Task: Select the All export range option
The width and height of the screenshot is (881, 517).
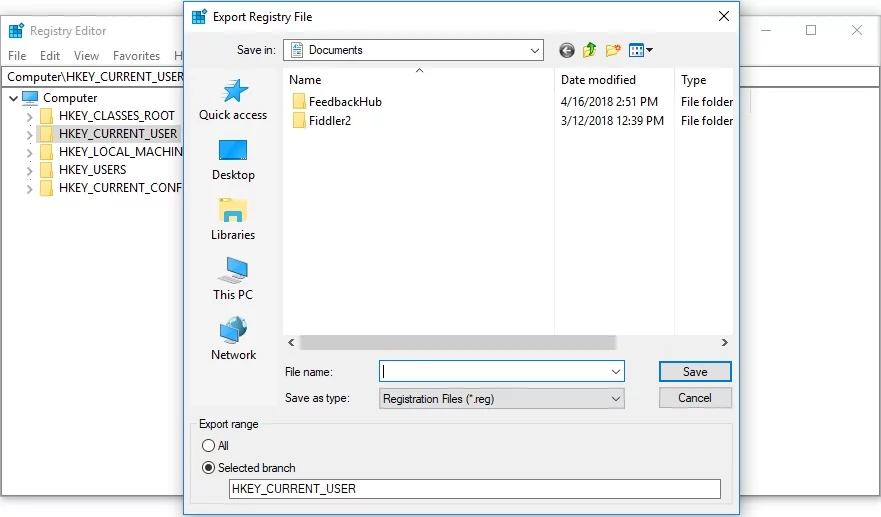Action: pos(208,446)
